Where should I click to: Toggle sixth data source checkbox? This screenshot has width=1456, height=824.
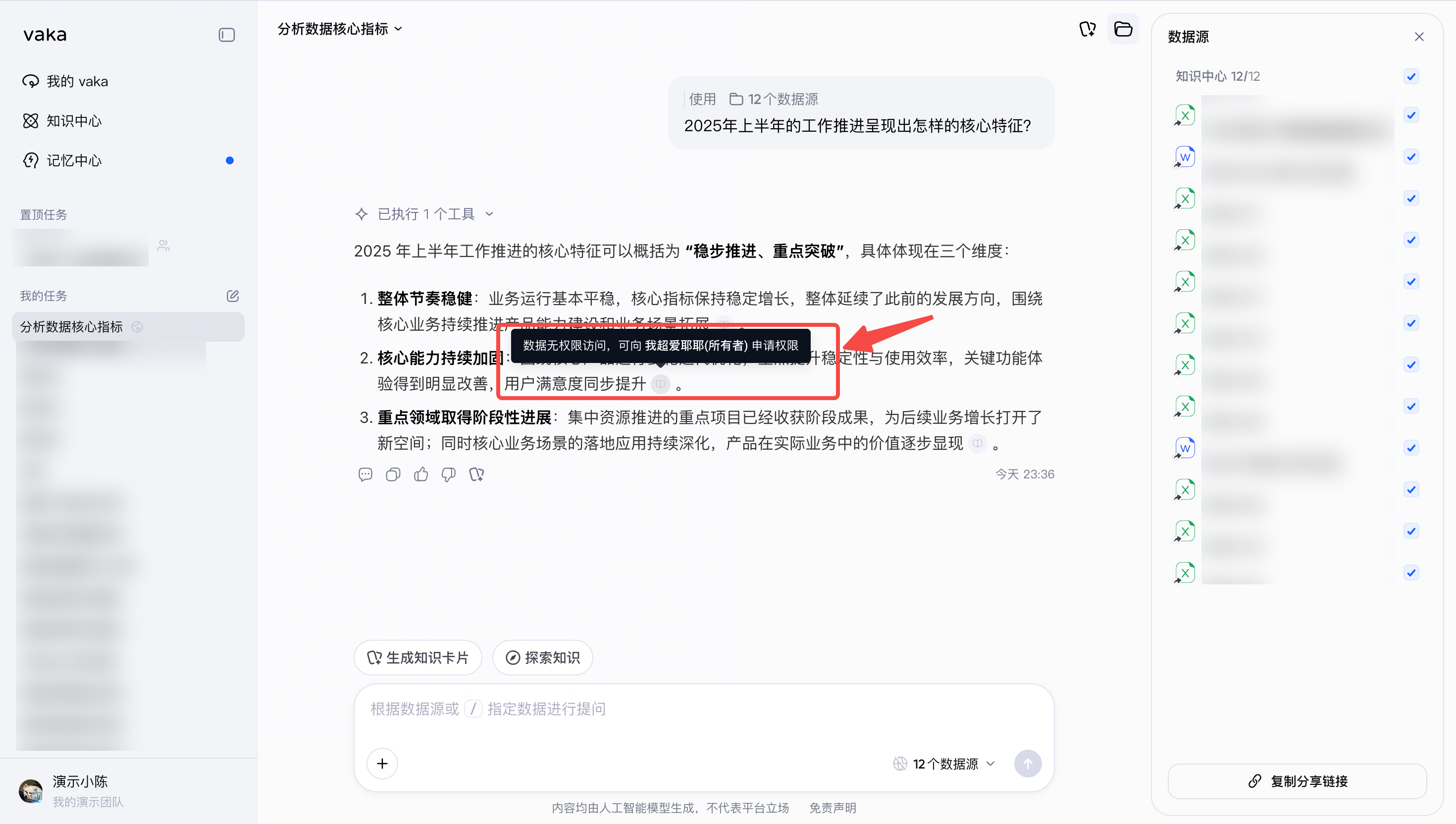pos(1411,323)
